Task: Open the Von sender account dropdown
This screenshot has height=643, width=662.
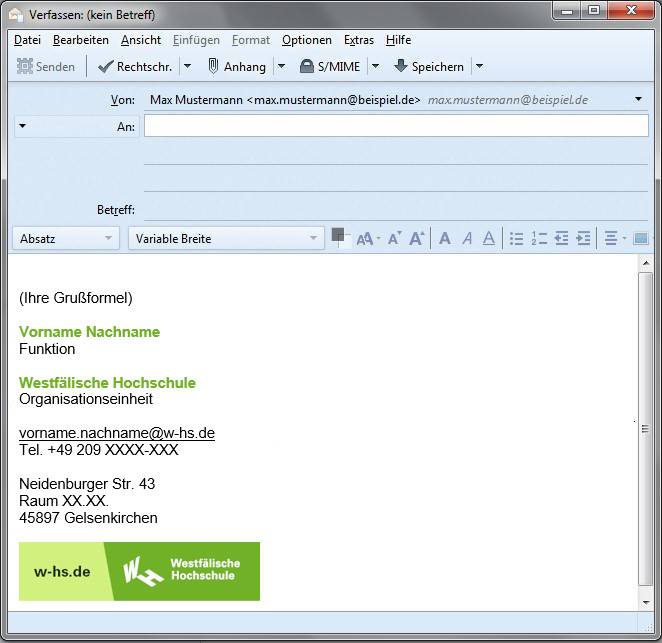Action: pos(638,99)
